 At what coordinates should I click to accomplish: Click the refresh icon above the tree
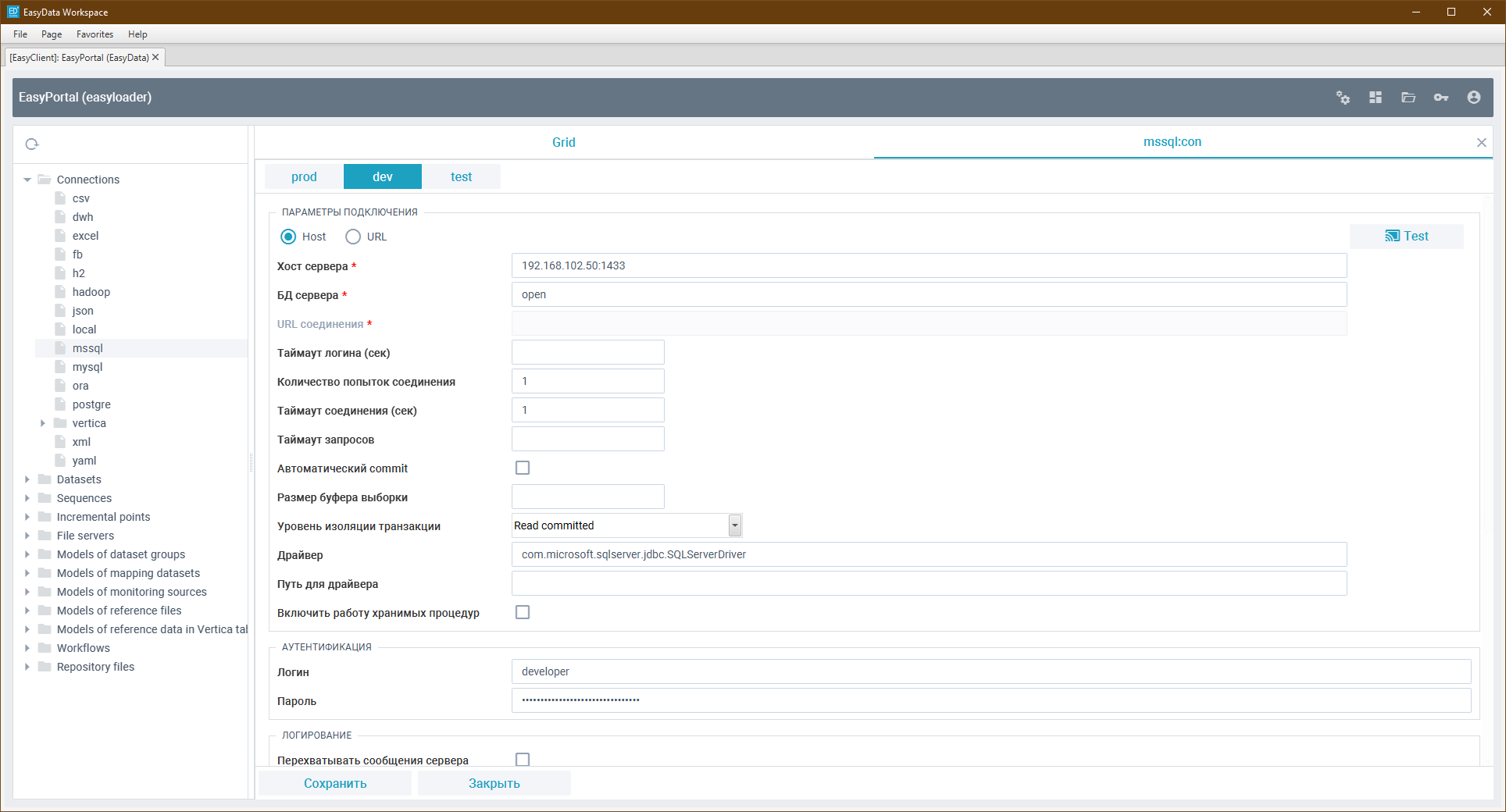pos(32,144)
